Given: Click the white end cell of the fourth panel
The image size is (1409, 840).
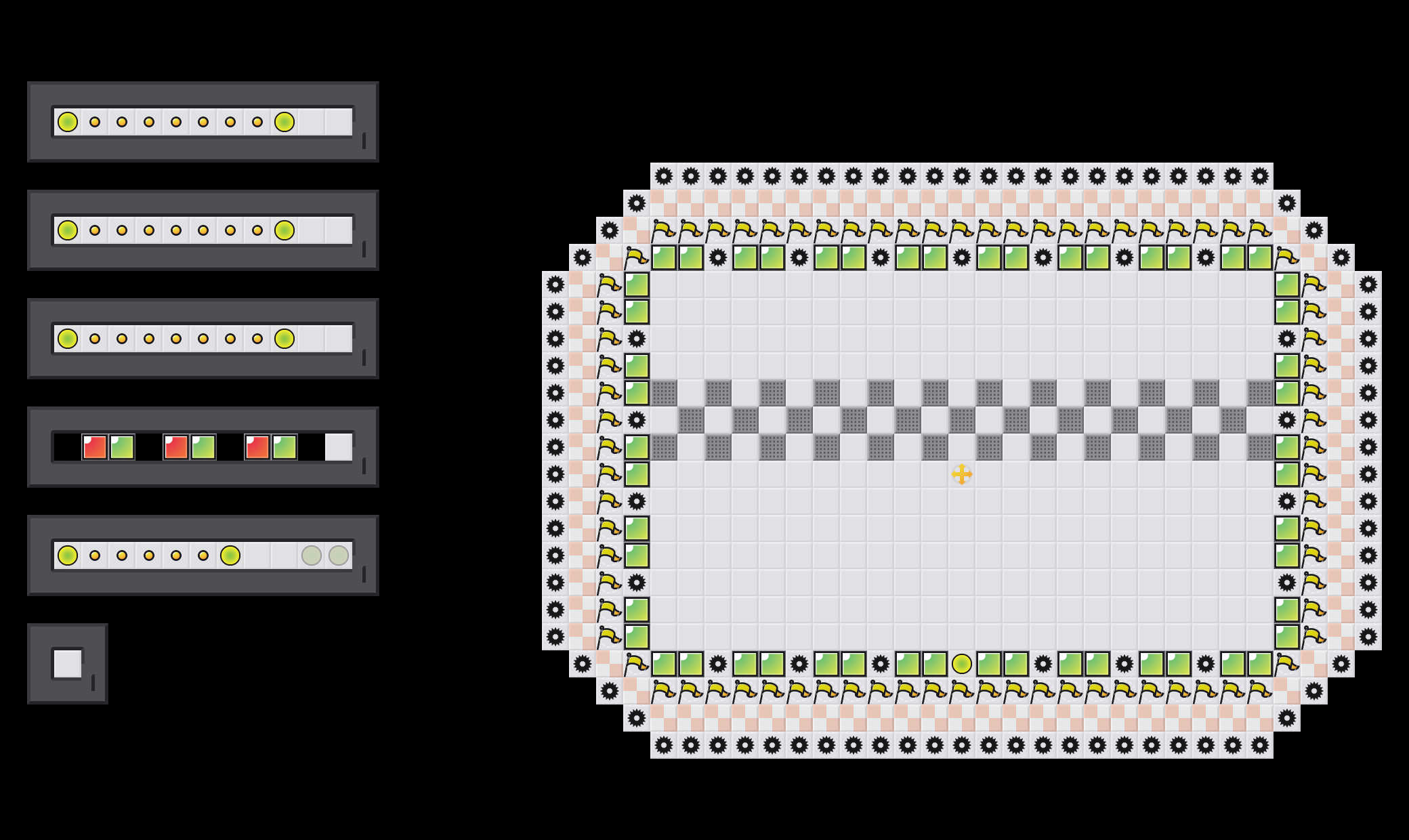Looking at the screenshot, I should coord(339,447).
